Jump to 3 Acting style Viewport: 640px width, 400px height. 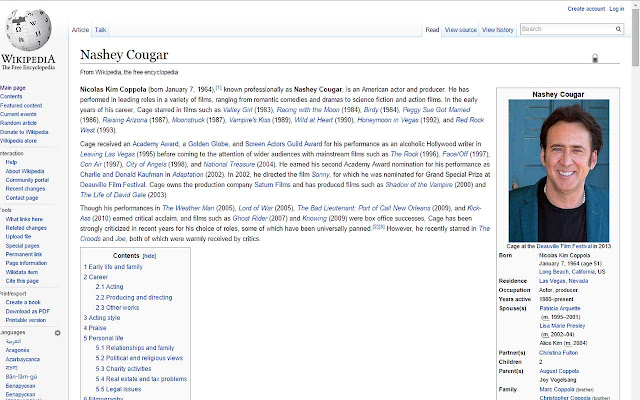click(102, 318)
